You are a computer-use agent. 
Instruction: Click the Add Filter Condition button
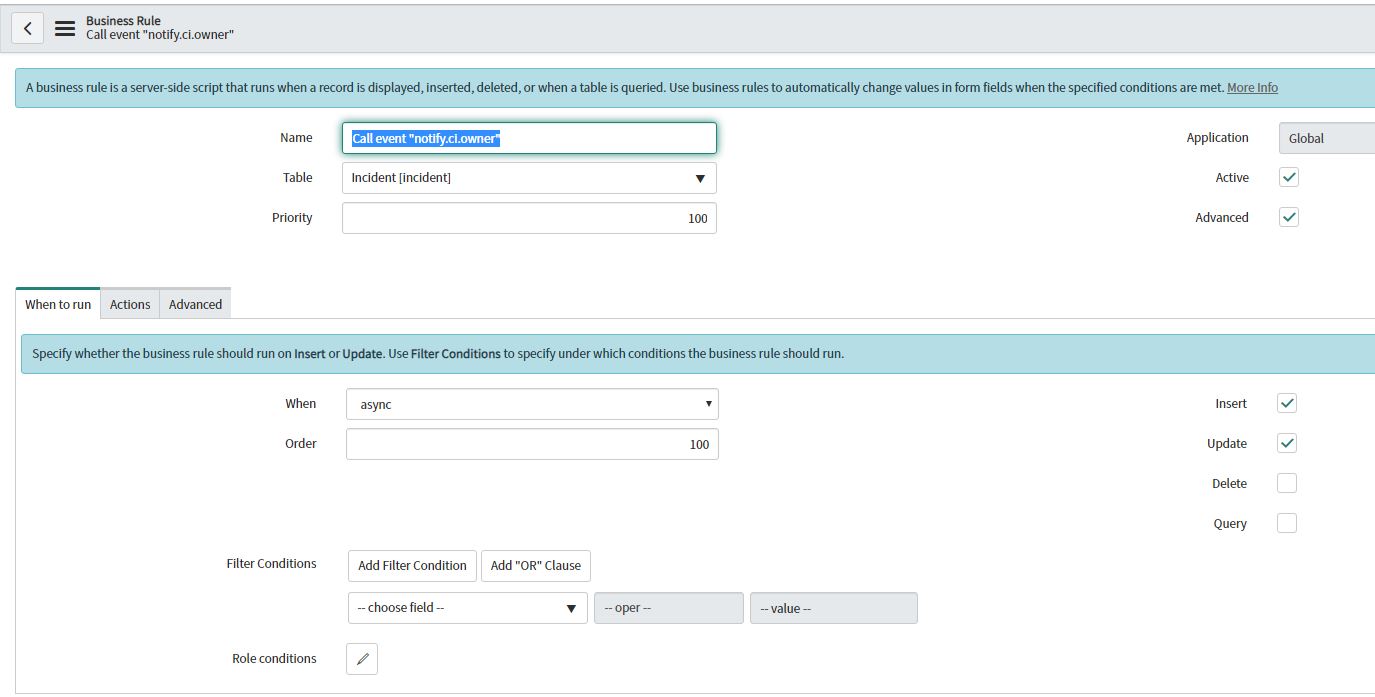point(412,565)
